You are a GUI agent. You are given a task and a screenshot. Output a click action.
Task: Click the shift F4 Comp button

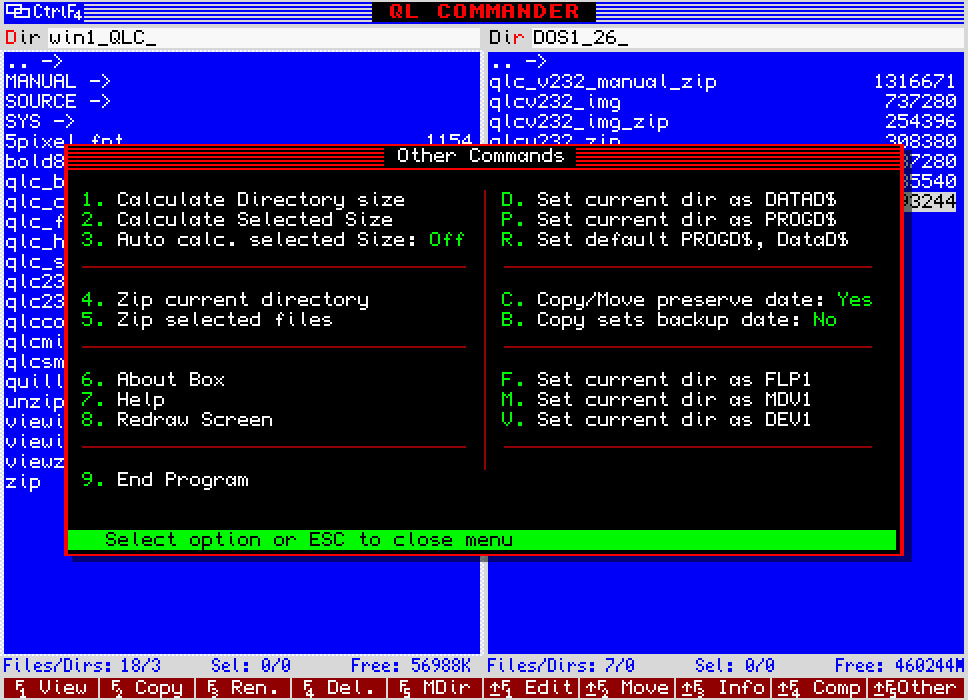tap(820, 688)
